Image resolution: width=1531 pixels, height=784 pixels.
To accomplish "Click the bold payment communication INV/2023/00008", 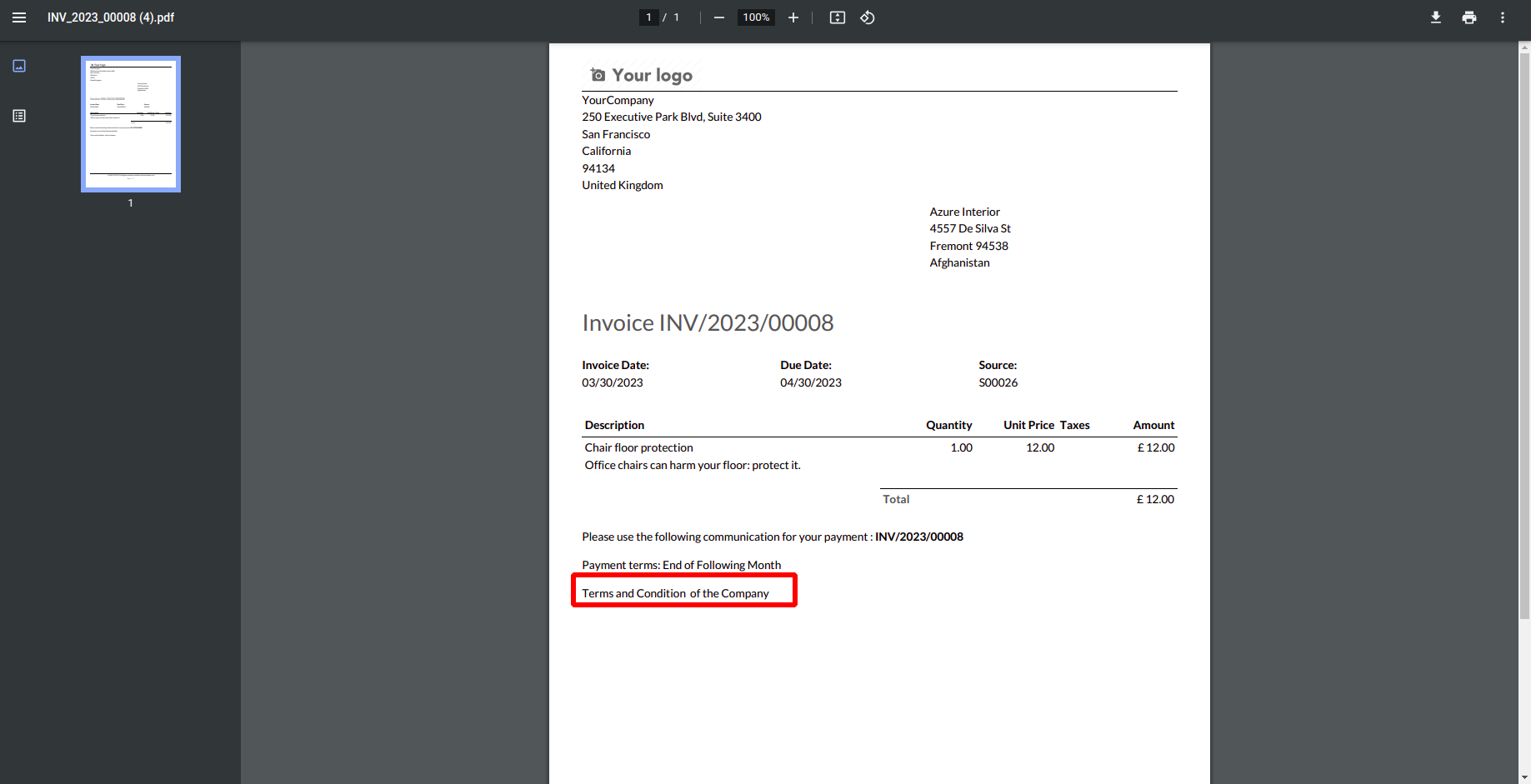I will point(919,537).
